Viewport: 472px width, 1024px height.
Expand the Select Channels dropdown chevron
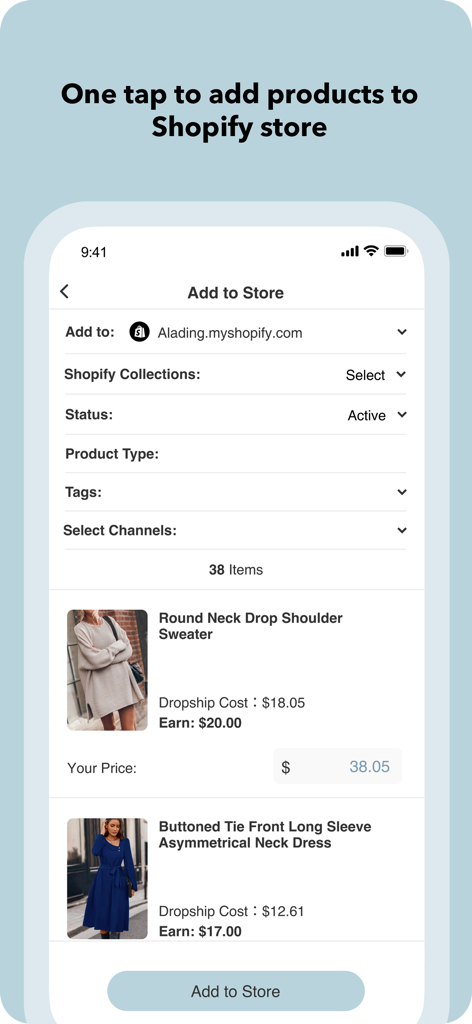[402, 530]
